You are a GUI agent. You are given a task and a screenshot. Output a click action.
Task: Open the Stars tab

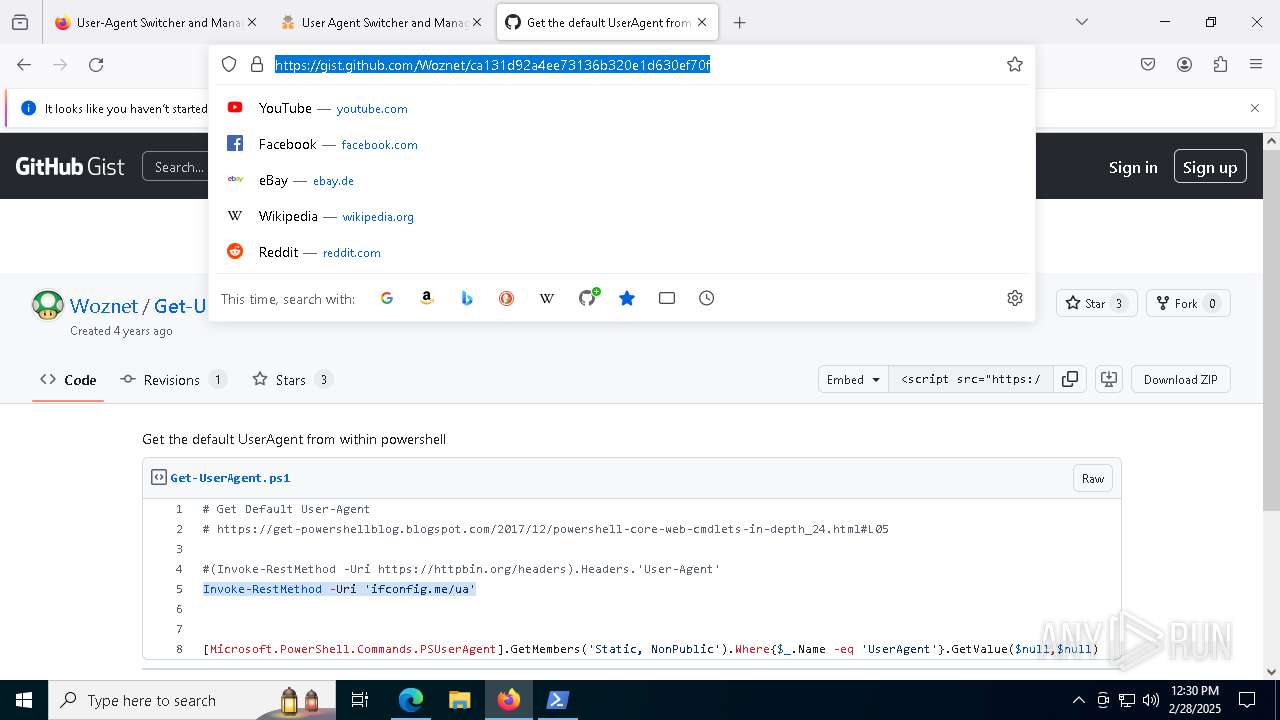point(292,380)
